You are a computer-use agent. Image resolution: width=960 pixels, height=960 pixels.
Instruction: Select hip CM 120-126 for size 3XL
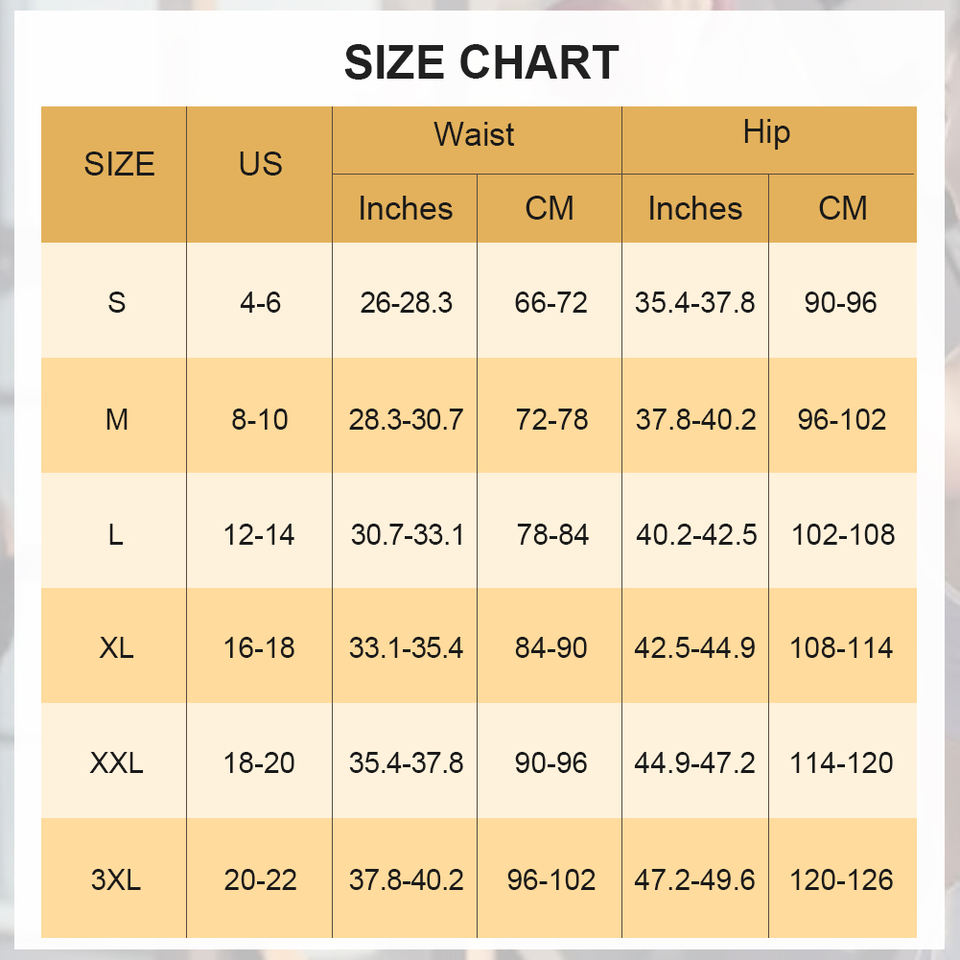coord(842,881)
